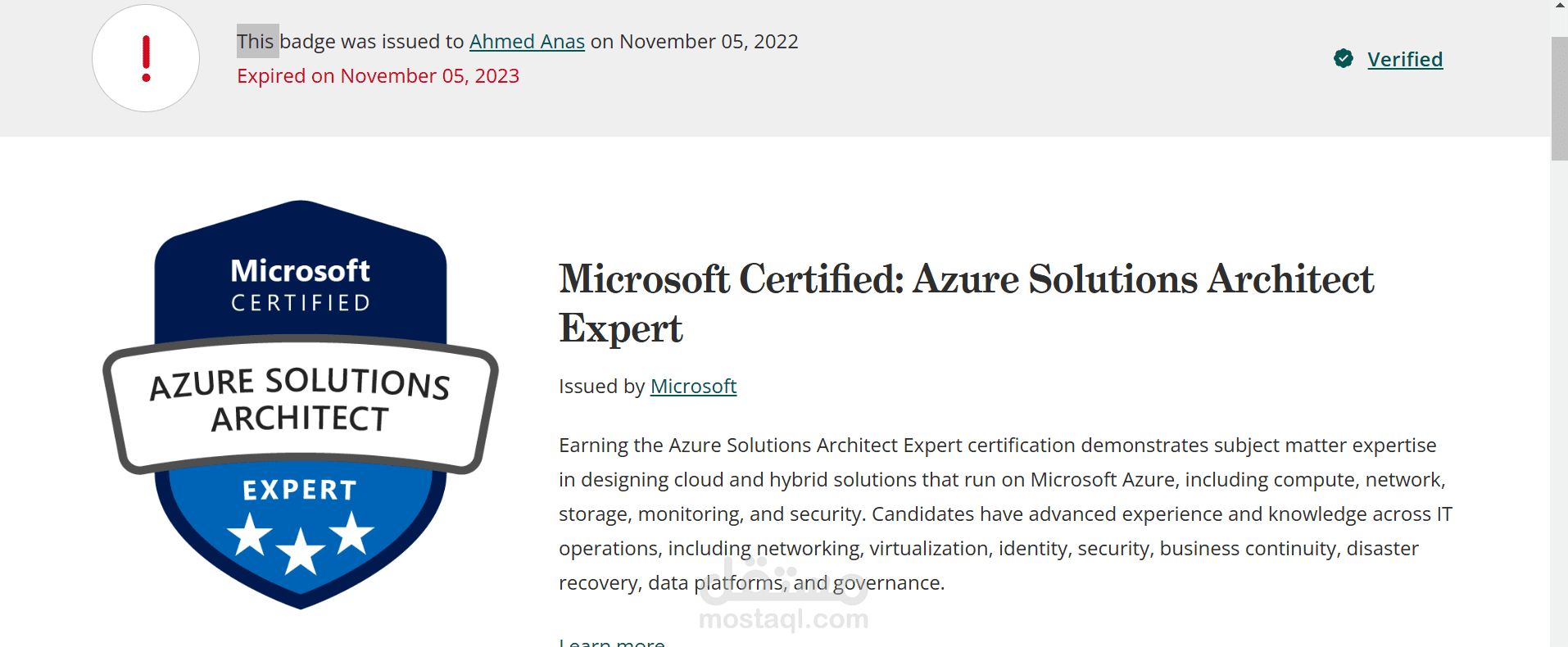The image size is (1568, 647).
Task: Click the red exclamation expiration icon
Action: 145,57
